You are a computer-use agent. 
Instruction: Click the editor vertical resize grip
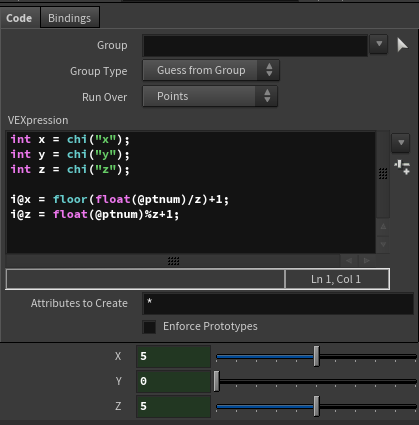pyautogui.click(x=383, y=173)
